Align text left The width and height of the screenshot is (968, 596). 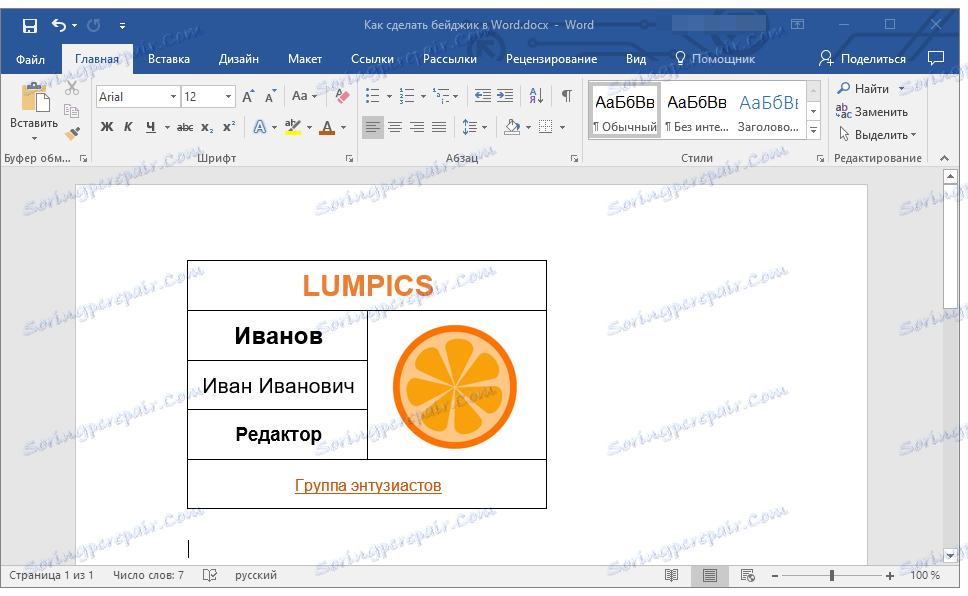click(x=372, y=127)
